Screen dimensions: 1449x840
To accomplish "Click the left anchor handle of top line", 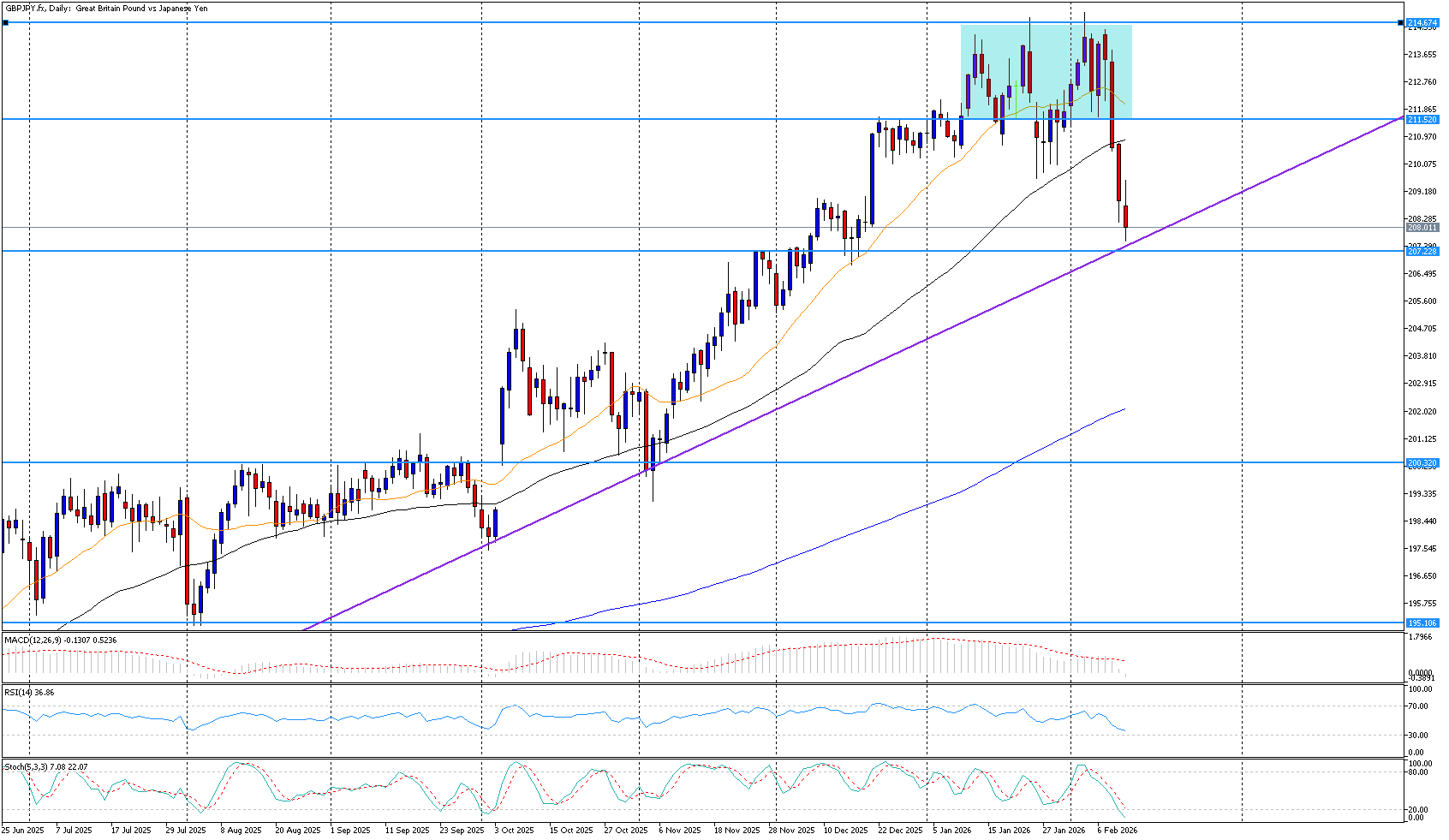I will click(x=5, y=22).
